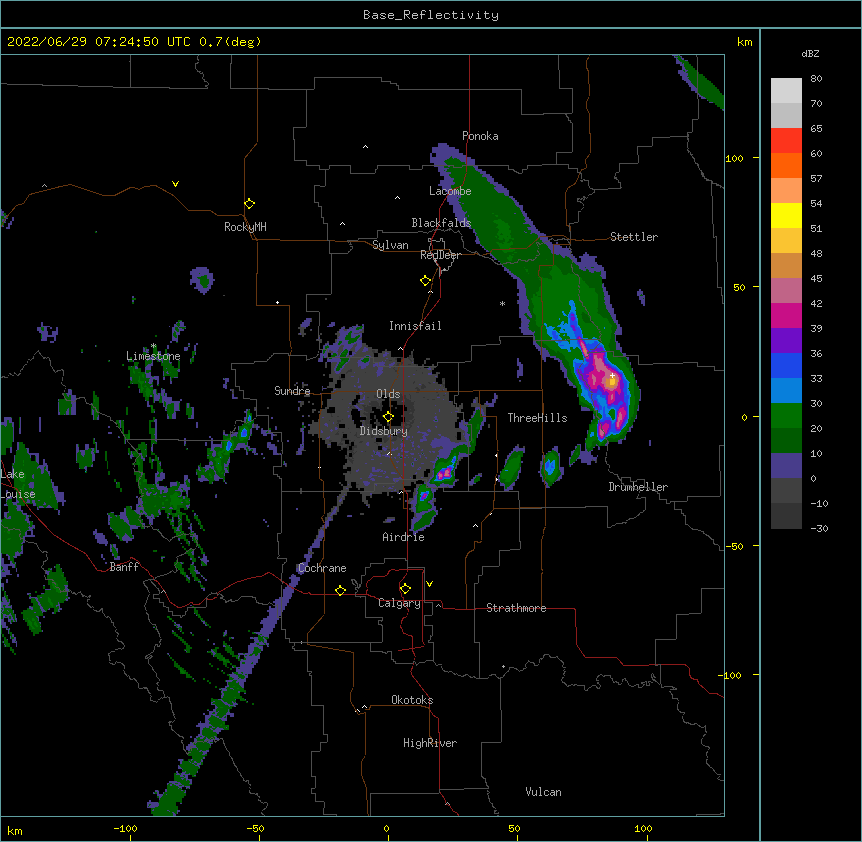The width and height of the screenshot is (862, 842).
Task: Select the yellow V marker northwest of RockyMH
Action: [175, 184]
